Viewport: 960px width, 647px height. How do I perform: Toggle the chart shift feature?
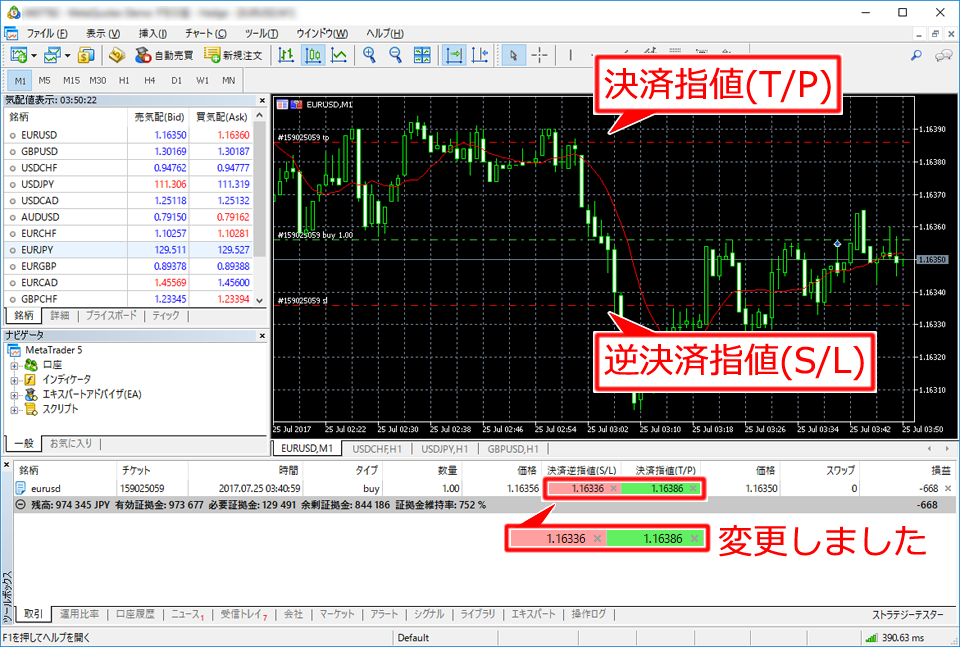coord(479,58)
